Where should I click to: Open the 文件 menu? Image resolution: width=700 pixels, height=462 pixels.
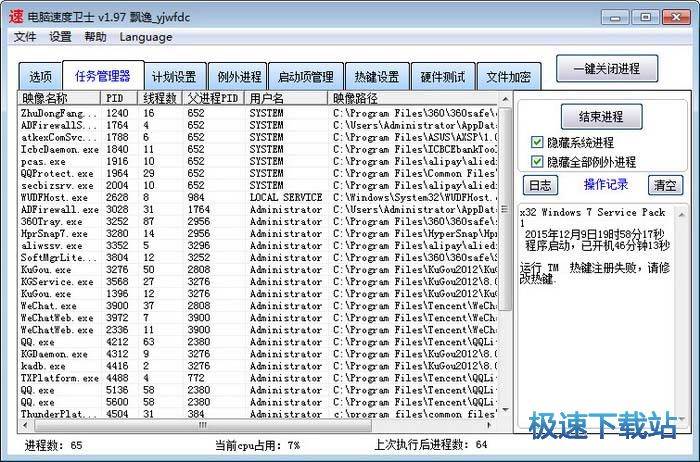click(25, 37)
